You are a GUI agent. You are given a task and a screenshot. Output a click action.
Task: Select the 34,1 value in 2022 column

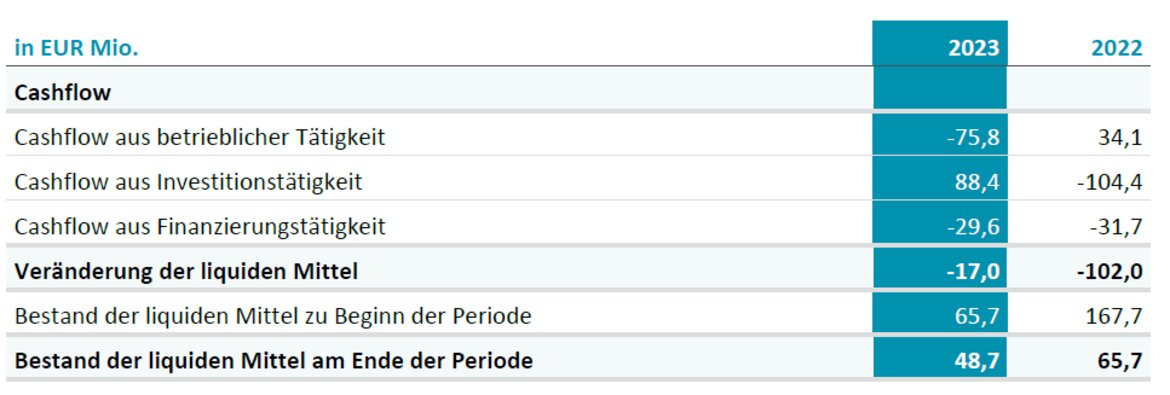tap(1119, 138)
